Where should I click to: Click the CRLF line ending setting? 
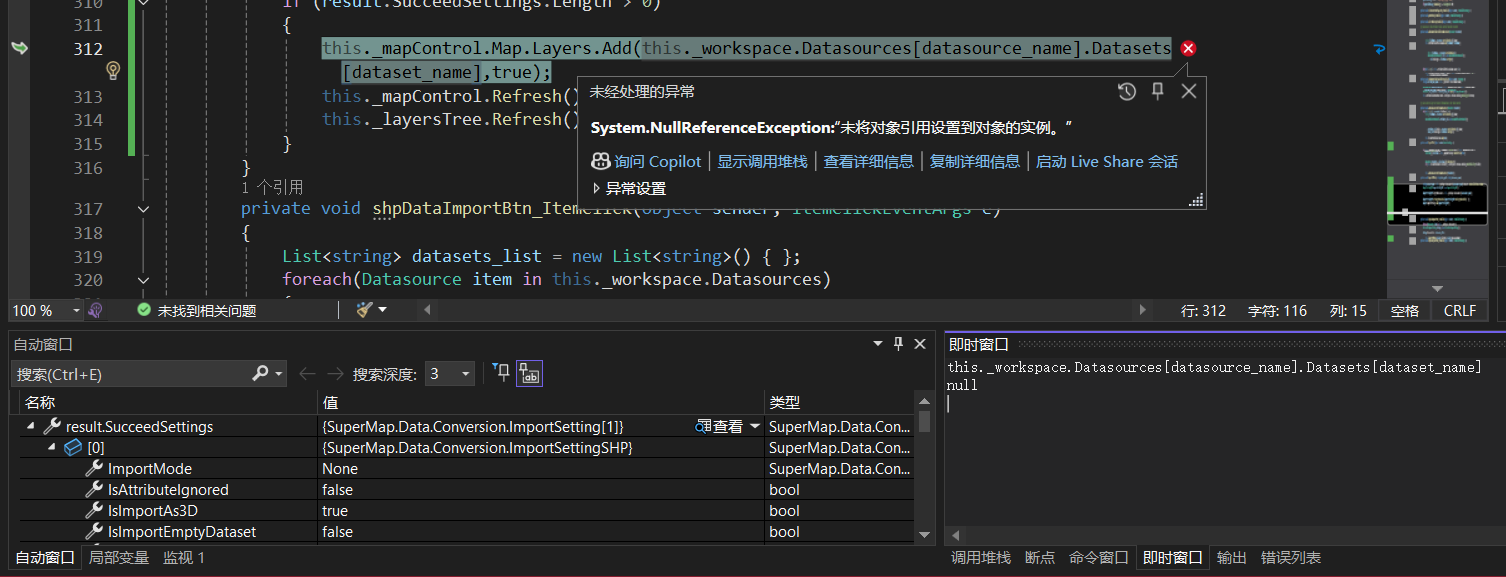tap(1460, 311)
